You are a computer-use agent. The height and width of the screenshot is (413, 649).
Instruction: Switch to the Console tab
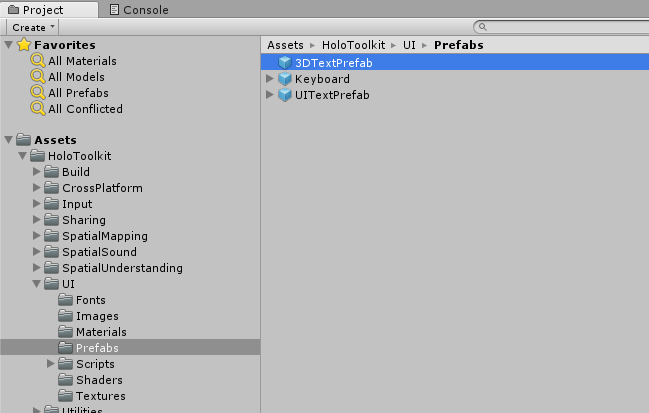tap(138, 10)
